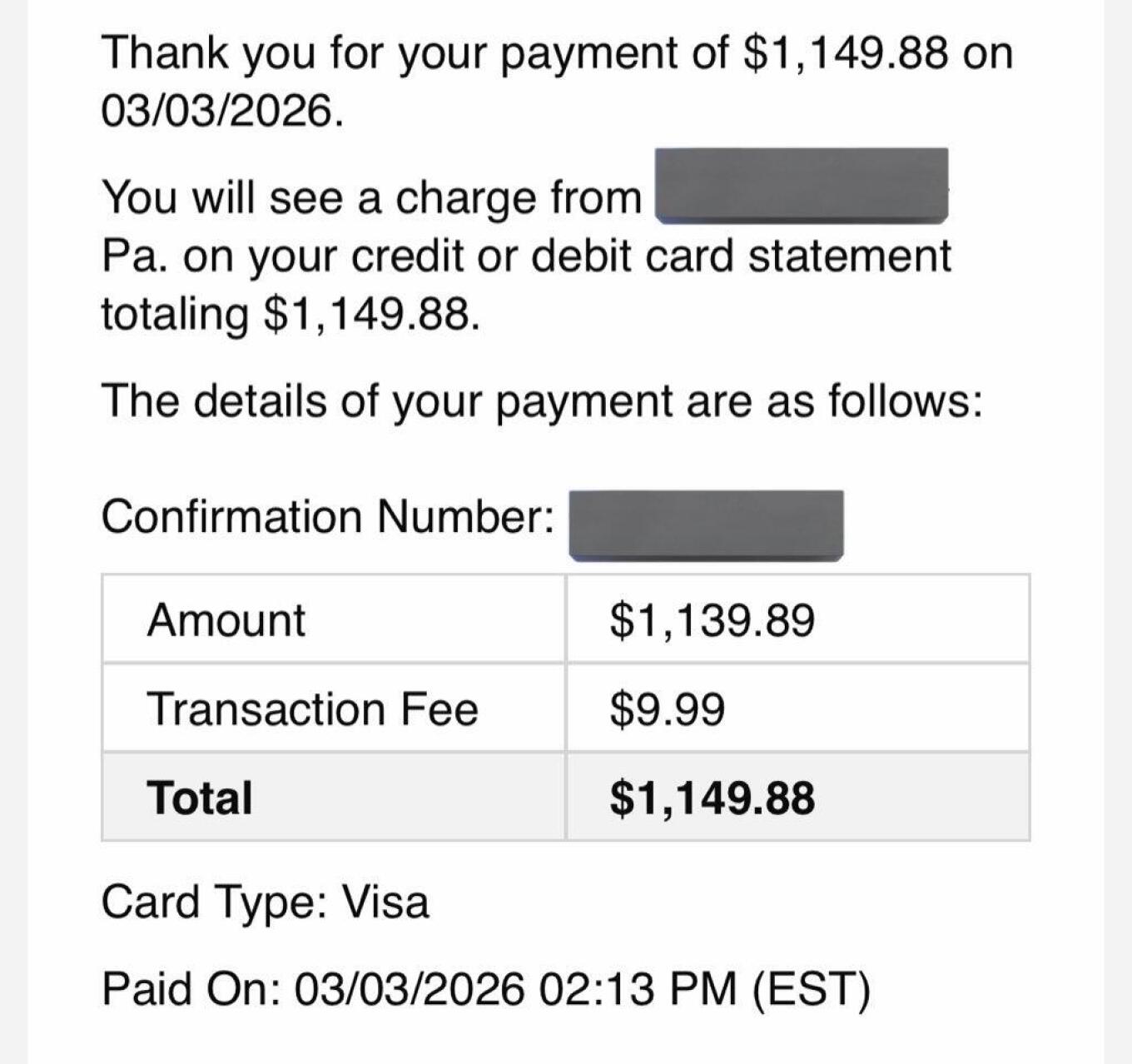Click the "Card Type:" label
The image size is (1132, 1064).
pos(213,902)
